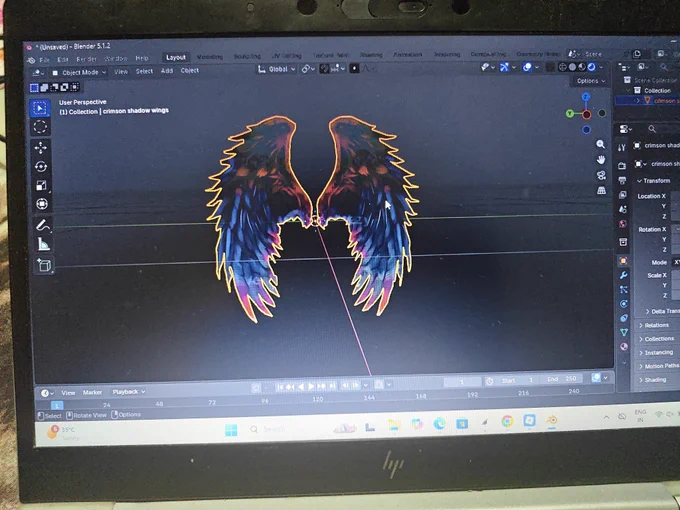Select the Annotate tool
The width and height of the screenshot is (680, 510).
click(x=42, y=225)
